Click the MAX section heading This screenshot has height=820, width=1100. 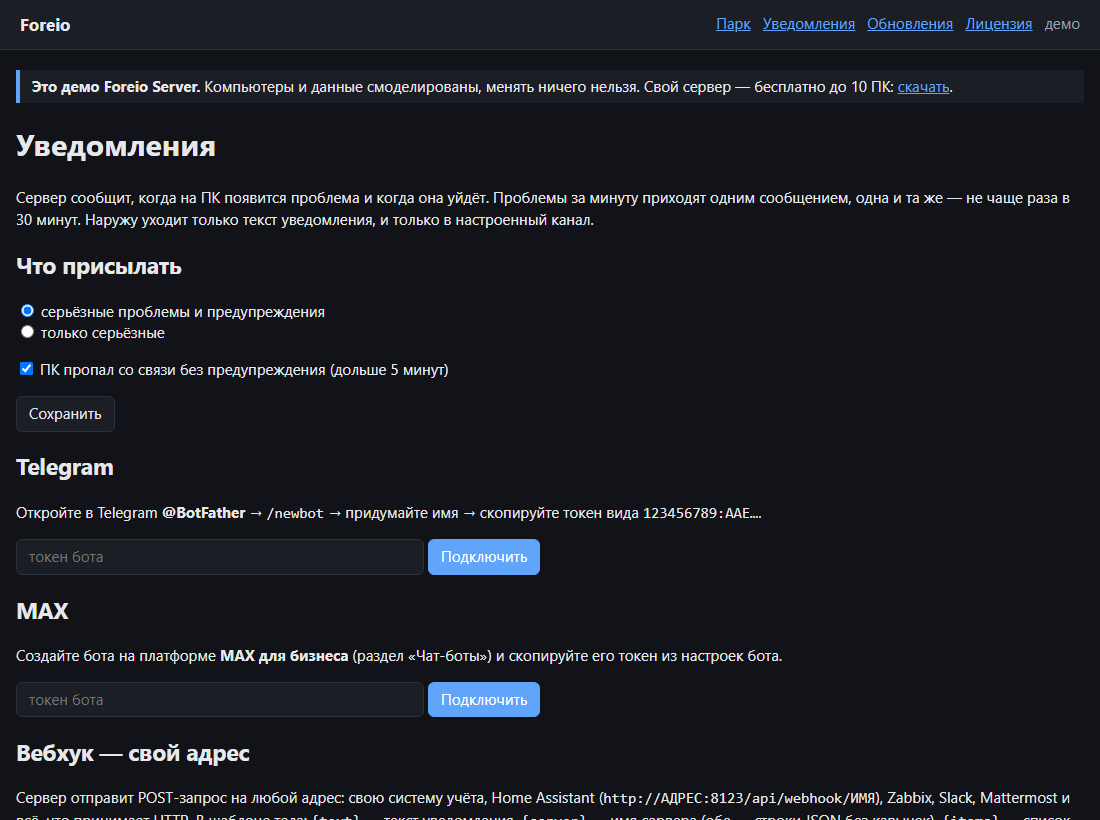click(x=42, y=611)
